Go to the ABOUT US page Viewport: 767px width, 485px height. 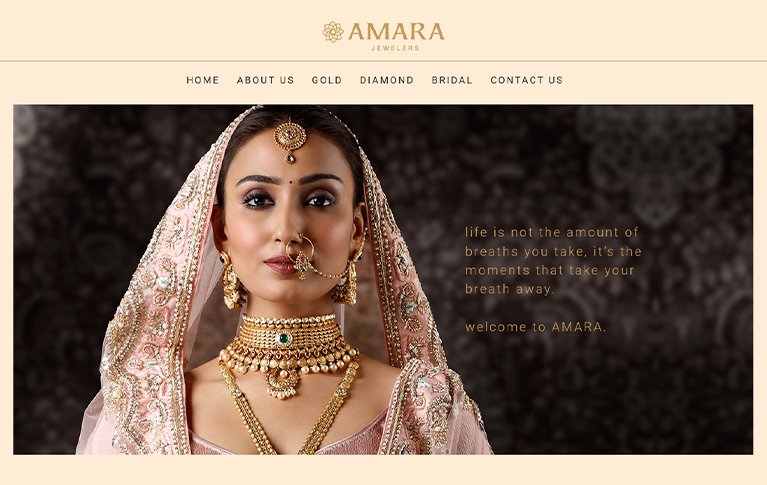tap(266, 80)
